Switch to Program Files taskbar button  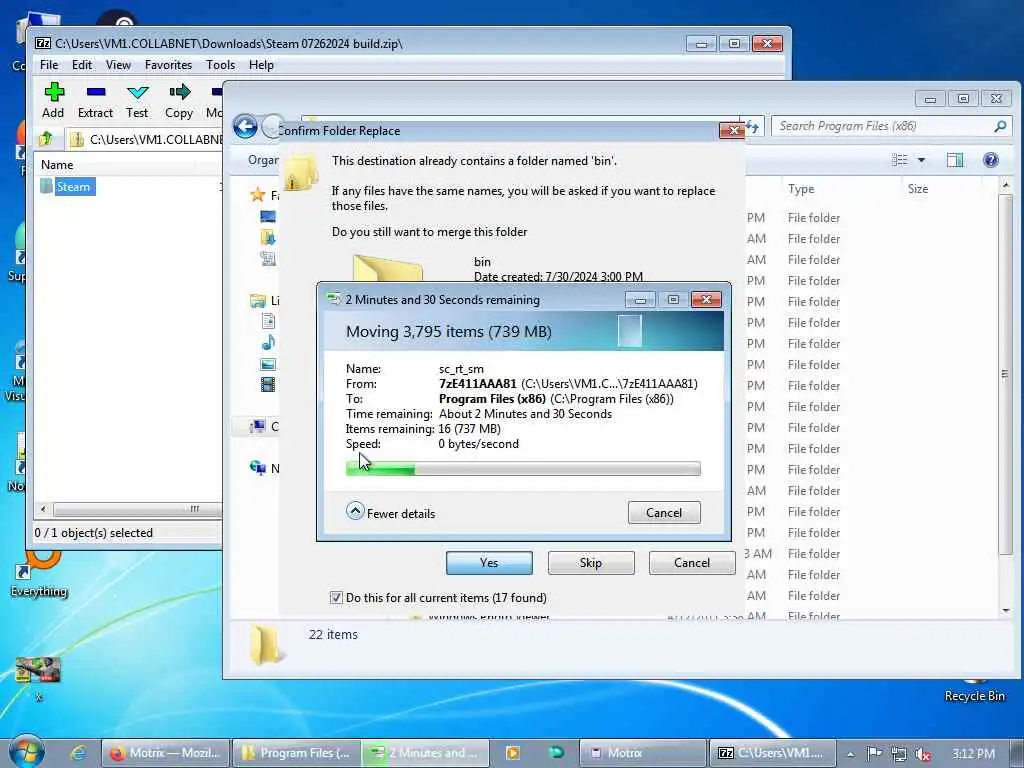pos(296,753)
